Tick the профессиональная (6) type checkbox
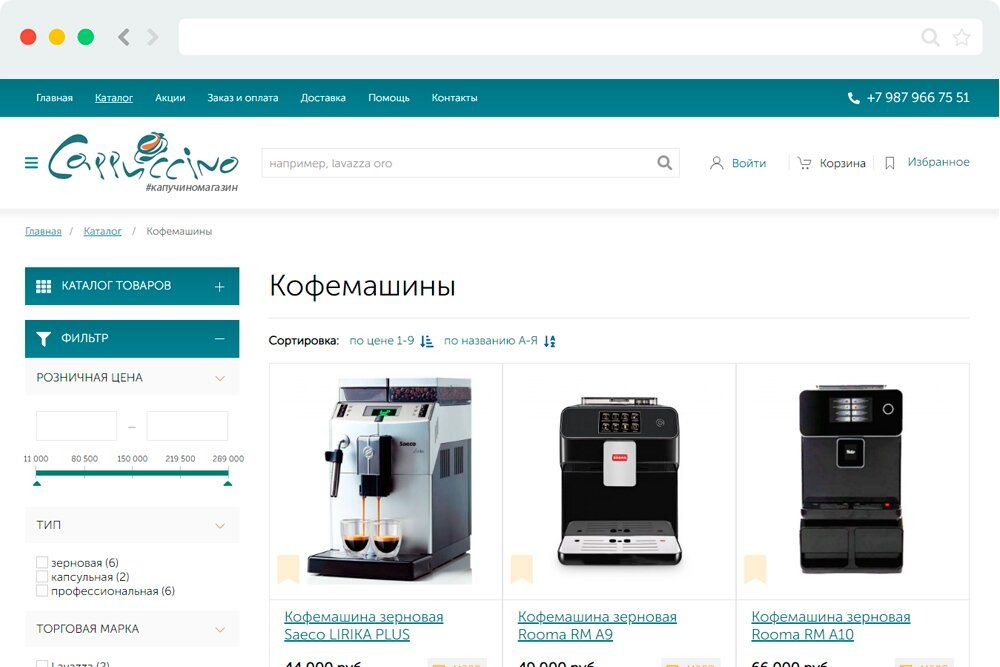1000x667 pixels. click(42, 590)
